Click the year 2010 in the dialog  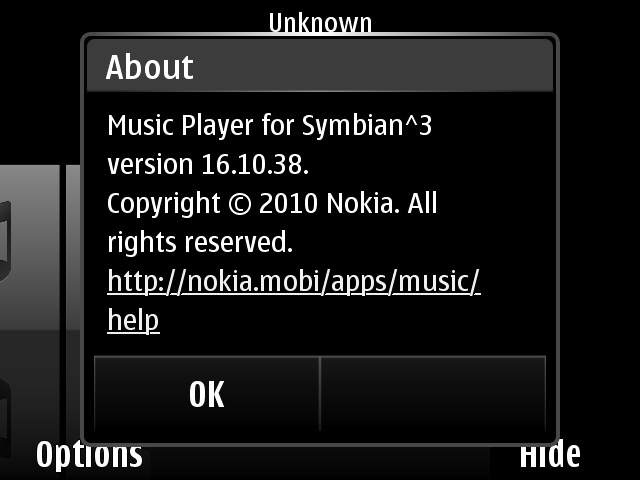[x=289, y=204]
